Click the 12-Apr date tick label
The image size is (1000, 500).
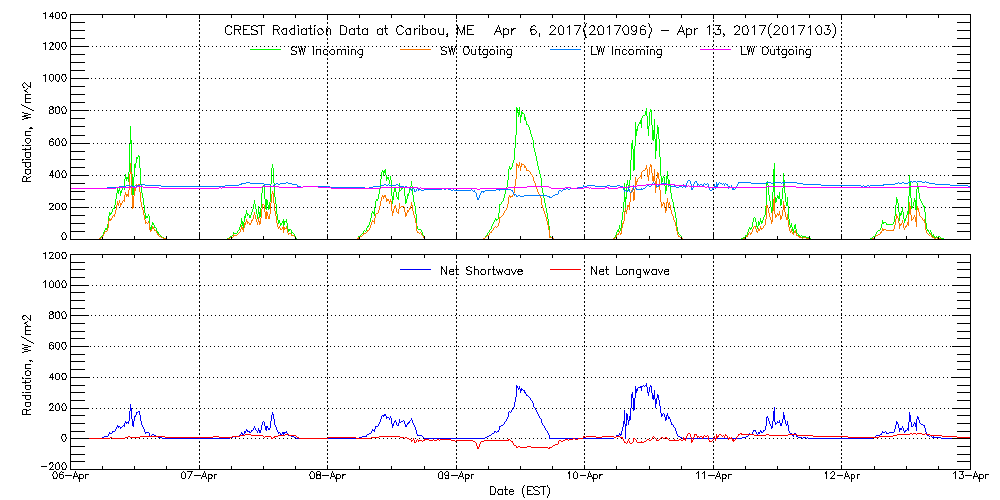coord(841,478)
